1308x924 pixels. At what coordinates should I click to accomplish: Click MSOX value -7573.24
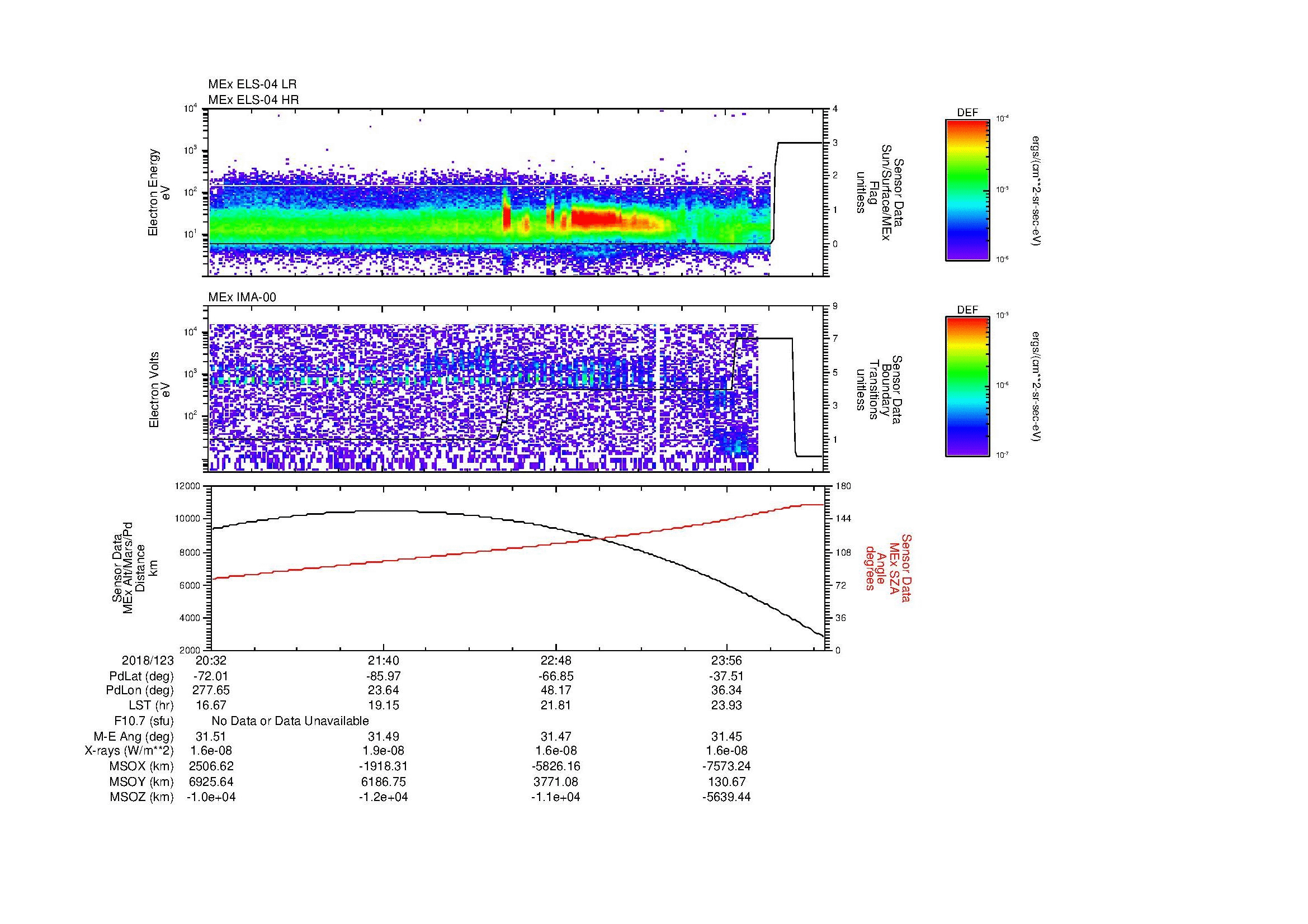point(727,766)
